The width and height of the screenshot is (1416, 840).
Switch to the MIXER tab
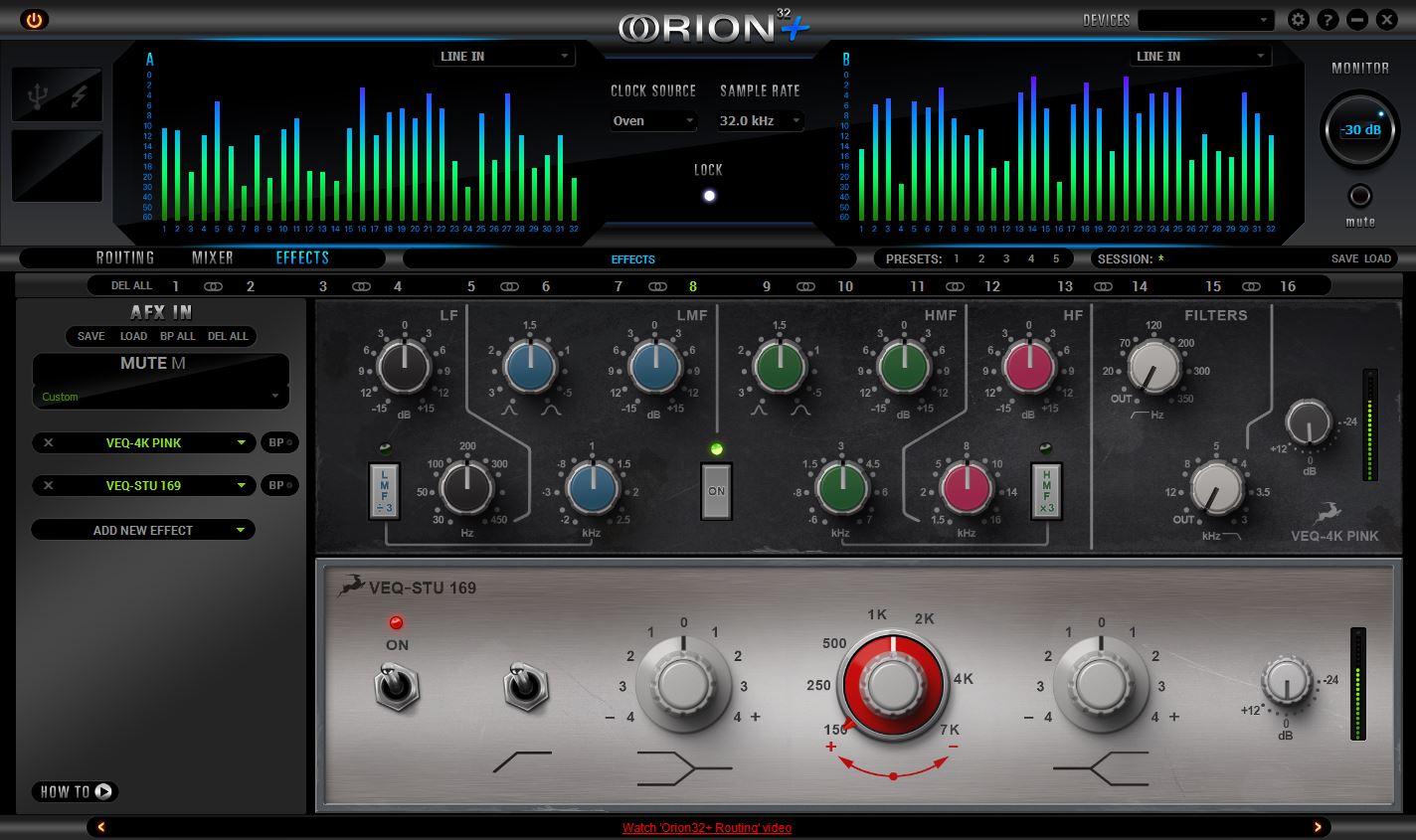click(x=212, y=257)
